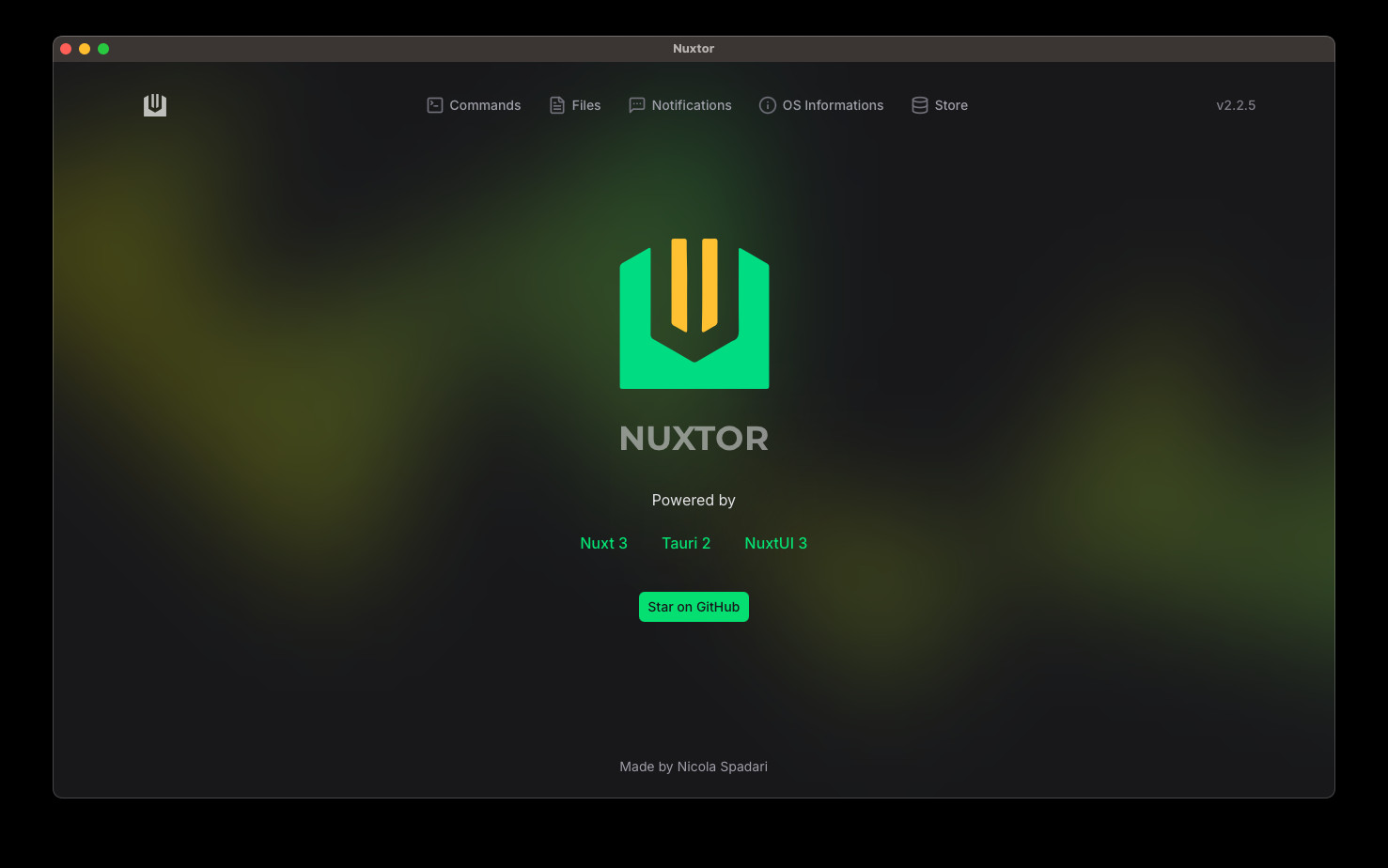
Task: Click the NUXTOR heading text
Action: click(x=694, y=438)
